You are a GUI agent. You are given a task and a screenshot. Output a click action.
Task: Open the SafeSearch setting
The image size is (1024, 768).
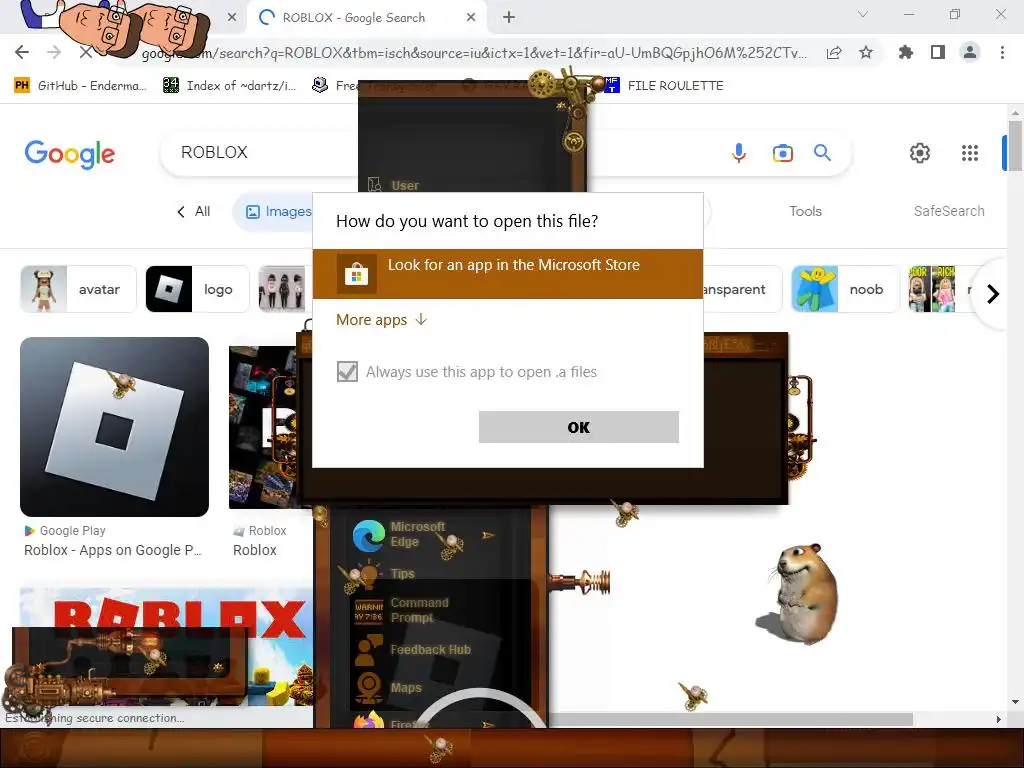click(x=949, y=212)
